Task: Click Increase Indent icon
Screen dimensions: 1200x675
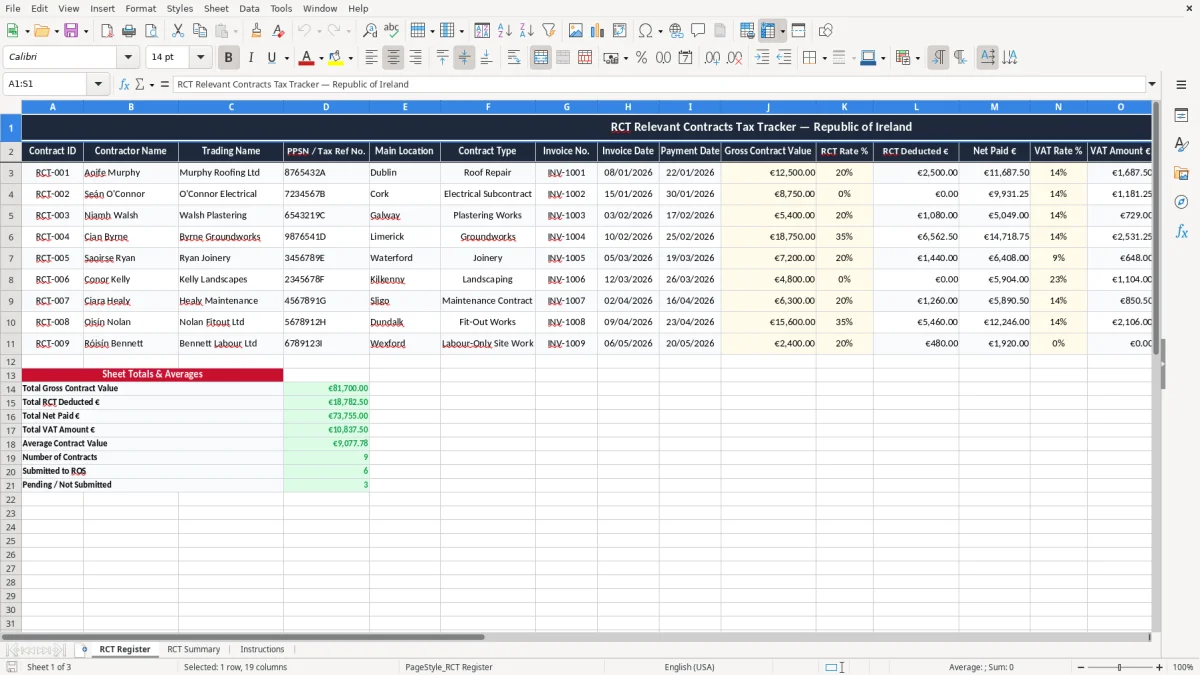Action: tap(762, 58)
